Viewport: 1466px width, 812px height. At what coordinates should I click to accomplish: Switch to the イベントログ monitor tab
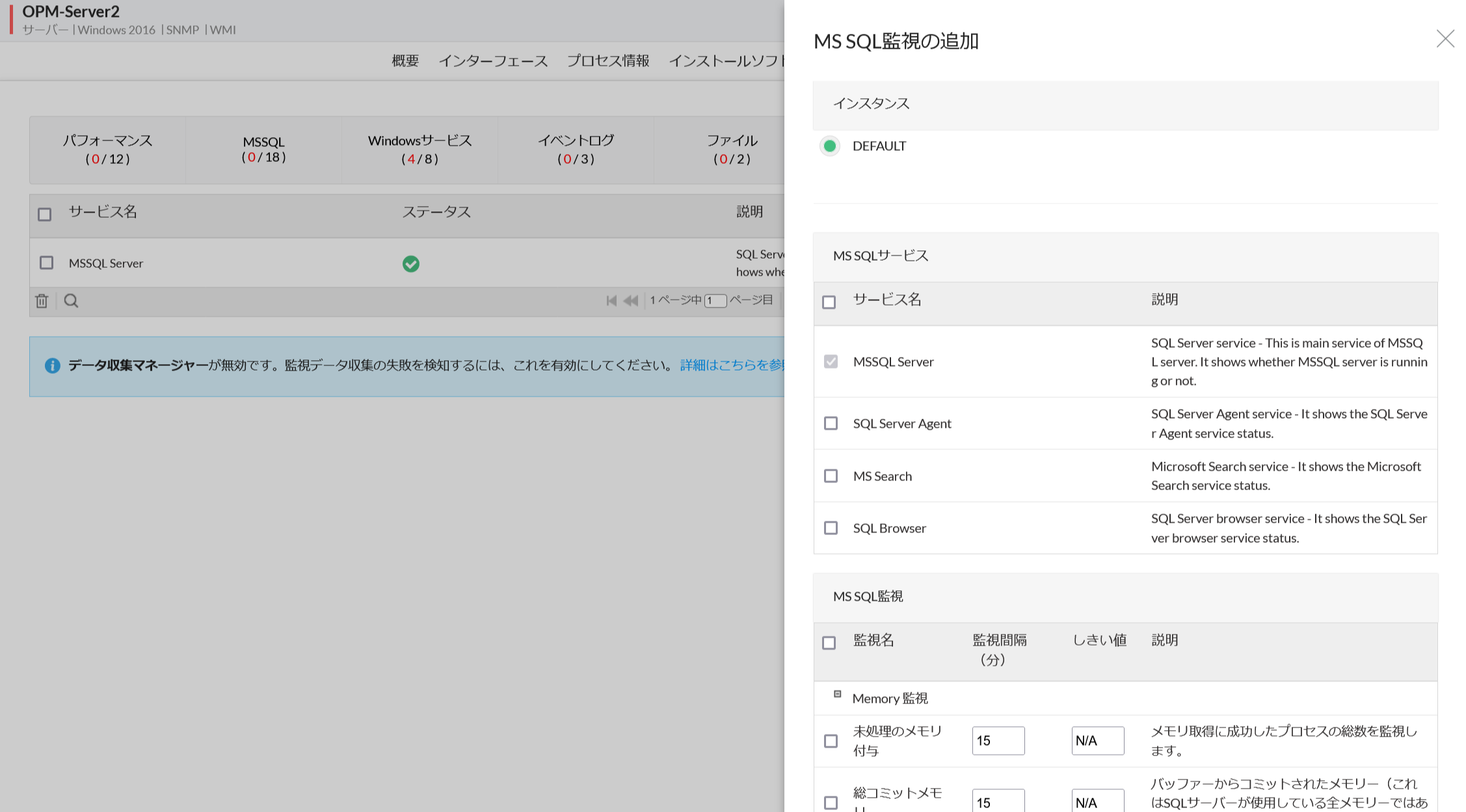point(576,150)
